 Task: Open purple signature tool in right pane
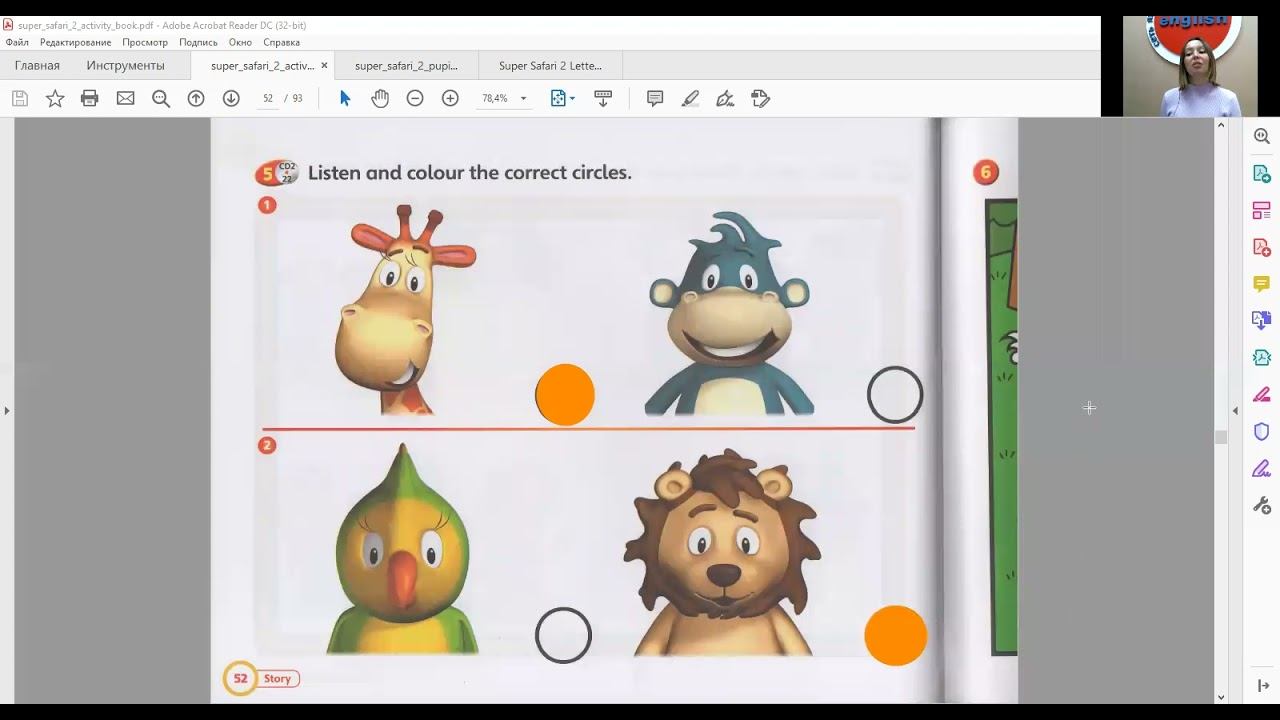tap(1262, 468)
